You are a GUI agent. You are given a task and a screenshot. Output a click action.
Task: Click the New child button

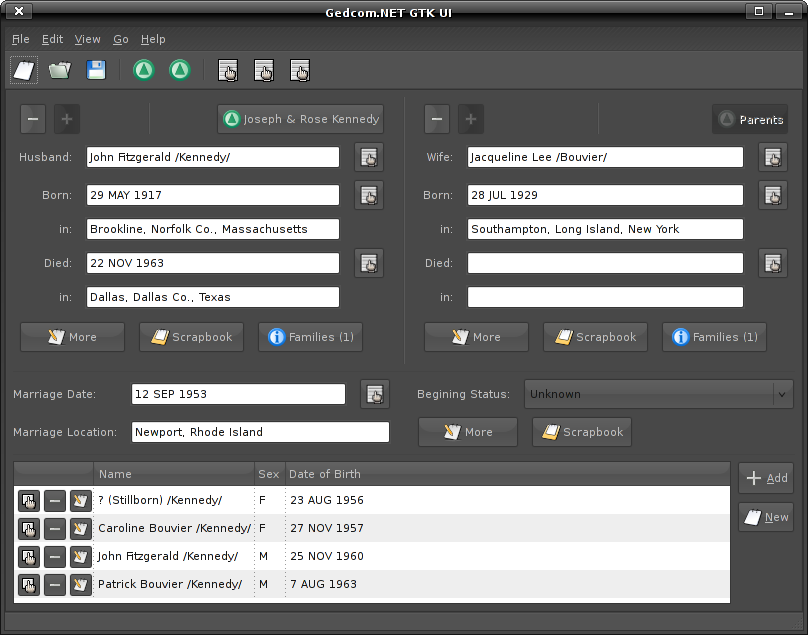point(766,517)
